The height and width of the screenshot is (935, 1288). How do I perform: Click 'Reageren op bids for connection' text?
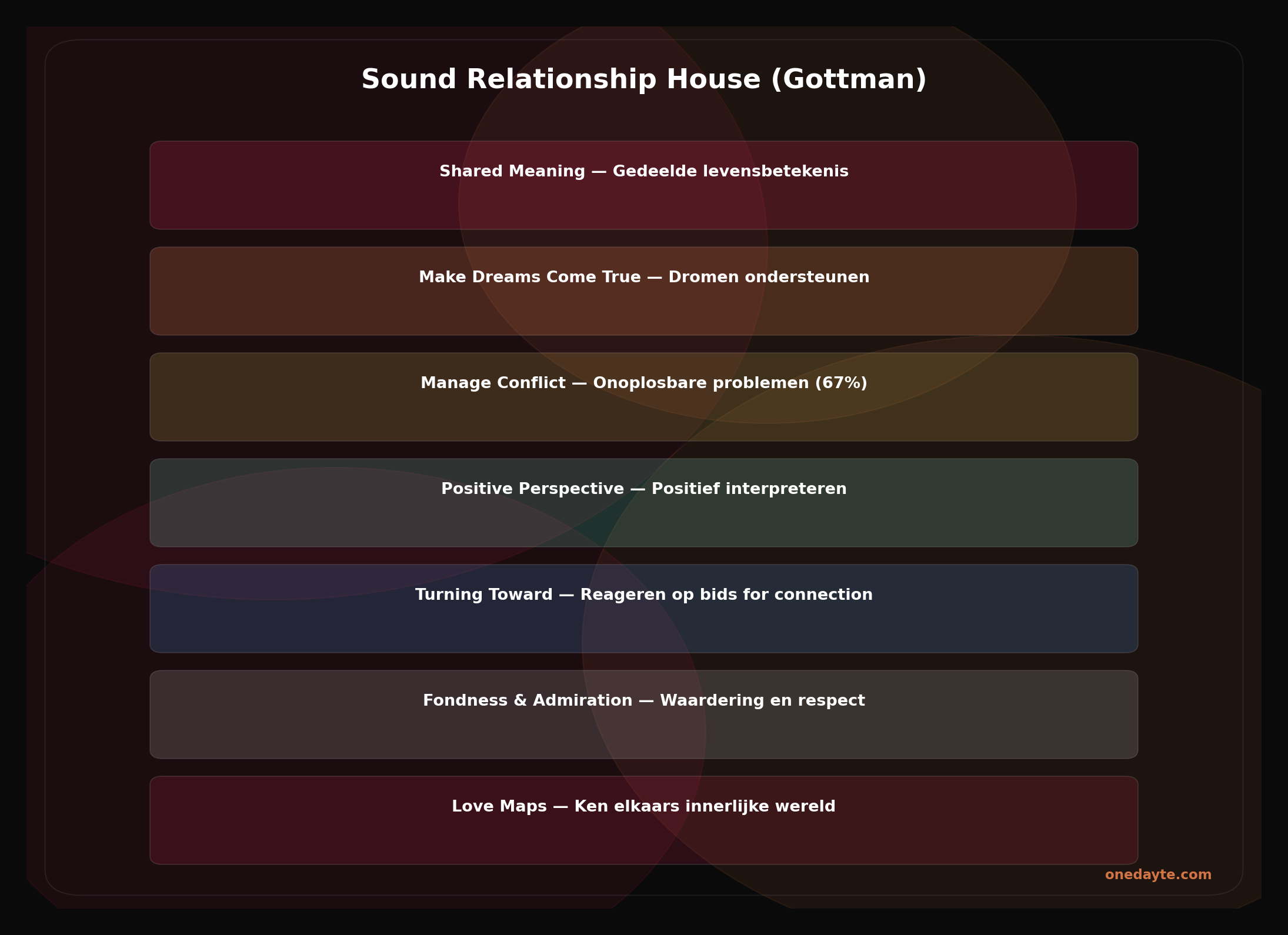tap(727, 595)
